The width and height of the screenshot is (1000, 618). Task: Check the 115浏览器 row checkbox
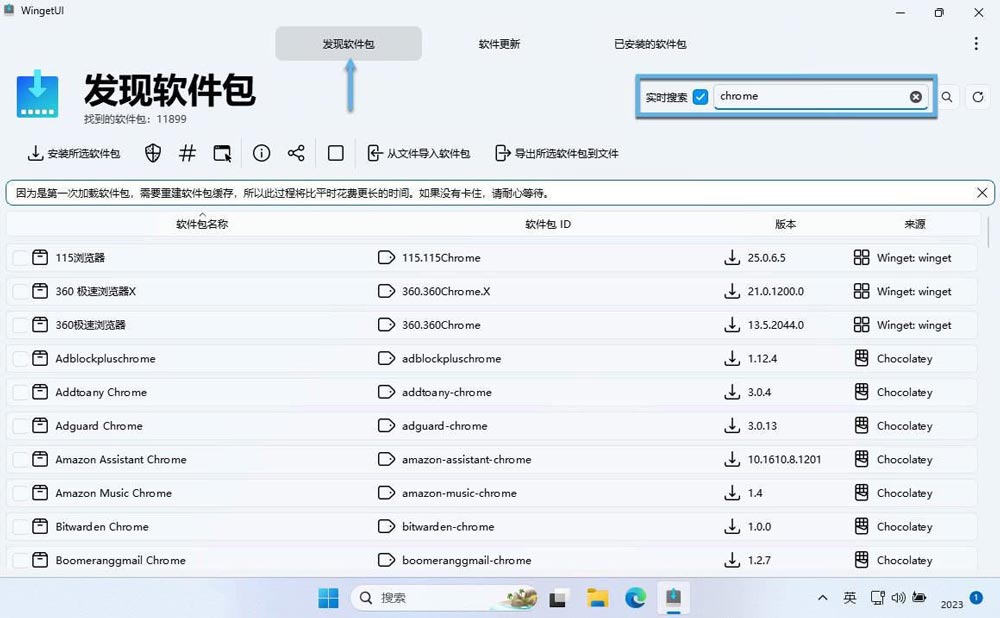coord(20,258)
